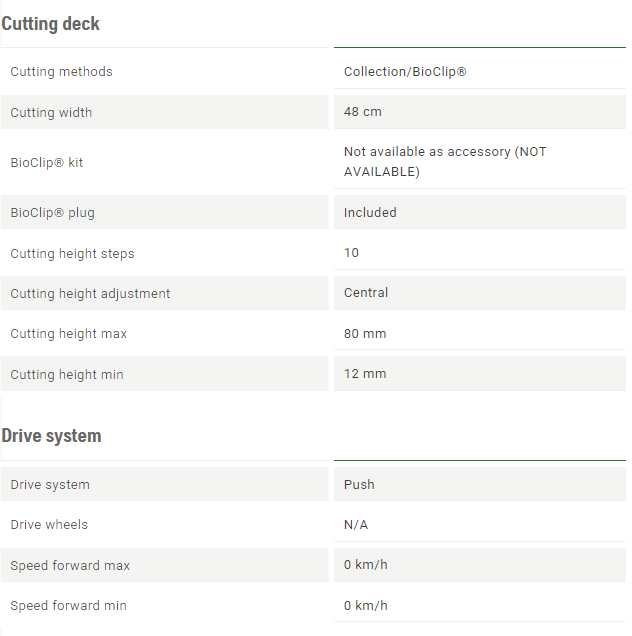Select the BioClip® plug label

[x=53, y=213]
